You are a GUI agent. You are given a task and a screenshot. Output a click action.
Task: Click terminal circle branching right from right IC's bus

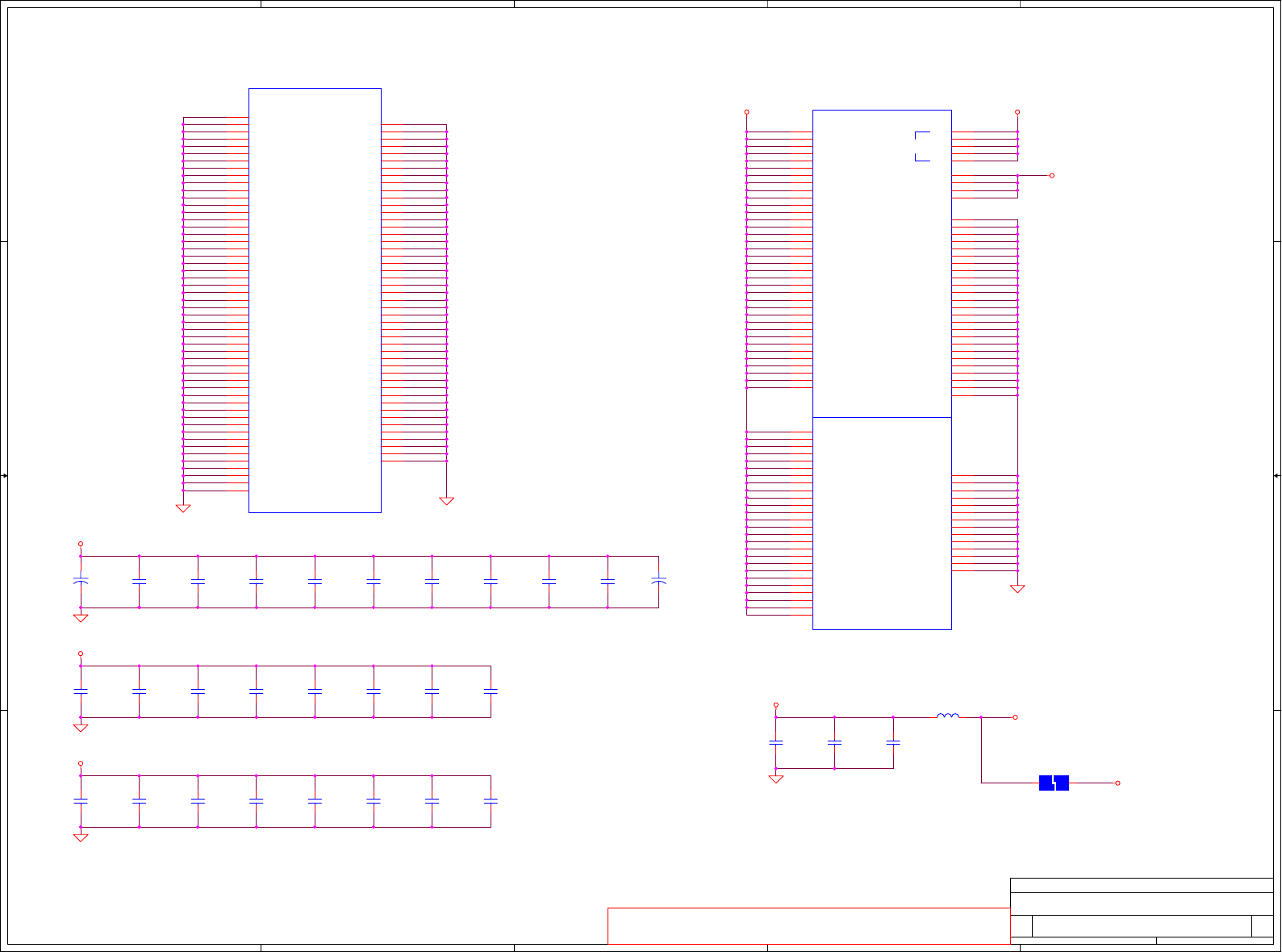[1051, 175]
